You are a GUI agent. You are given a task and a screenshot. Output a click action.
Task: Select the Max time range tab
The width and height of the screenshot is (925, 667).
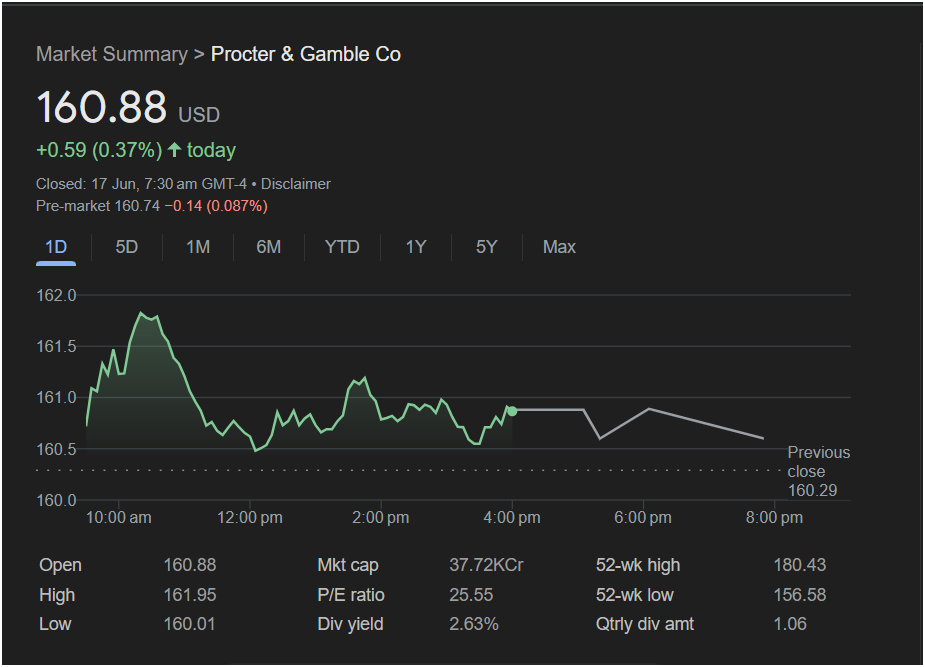pyautogui.click(x=559, y=247)
